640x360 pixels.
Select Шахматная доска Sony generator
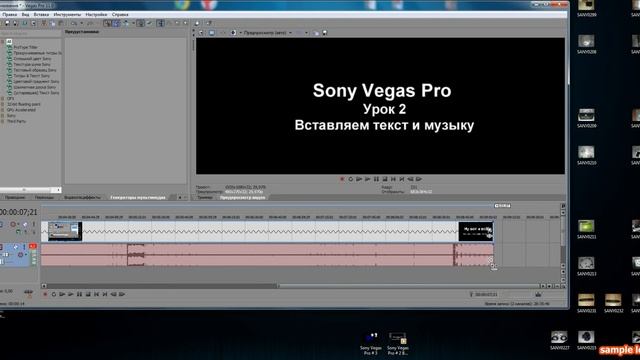[x=34, y=87]
